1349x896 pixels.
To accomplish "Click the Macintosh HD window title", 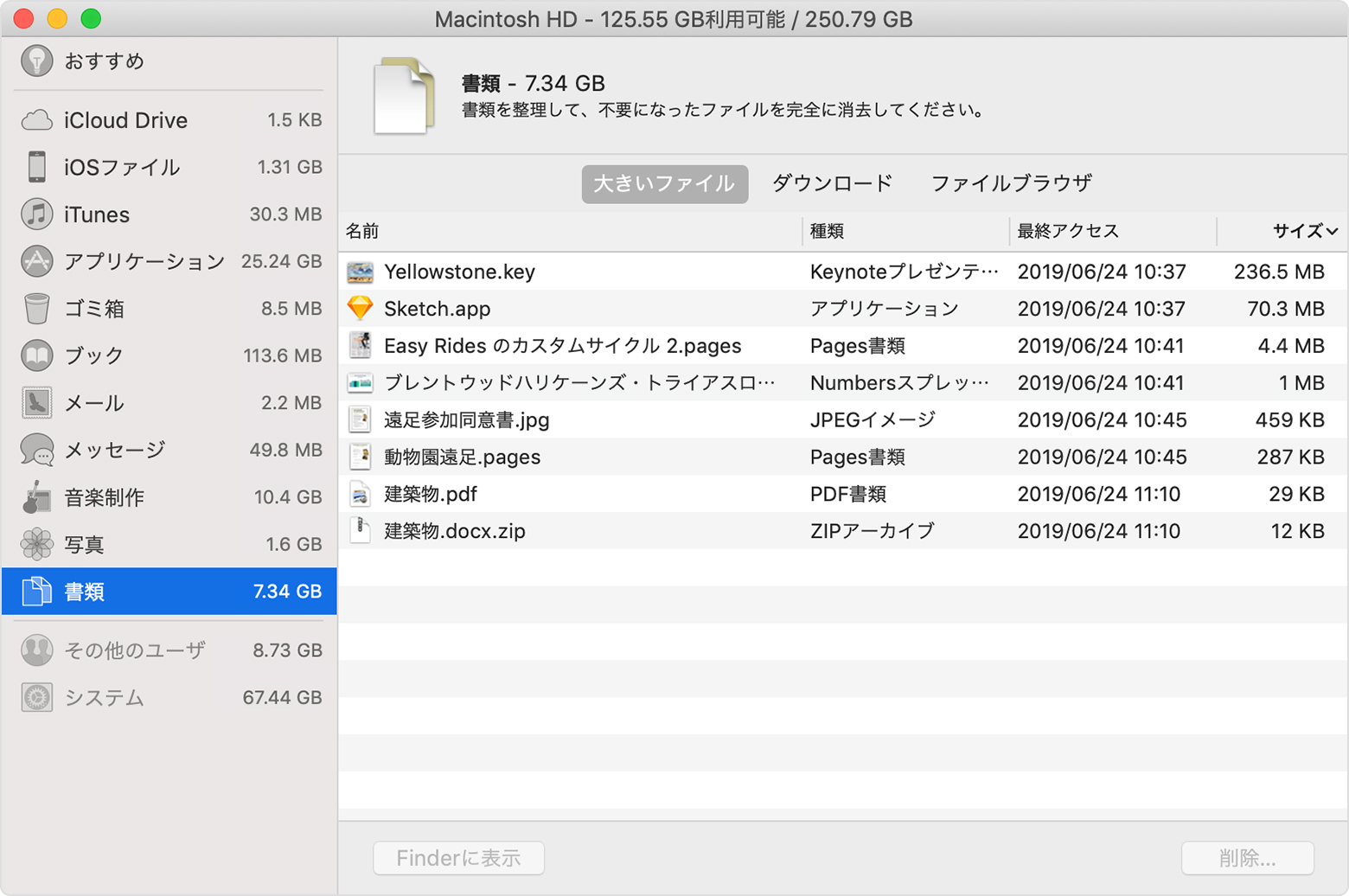I will [674, 19].
